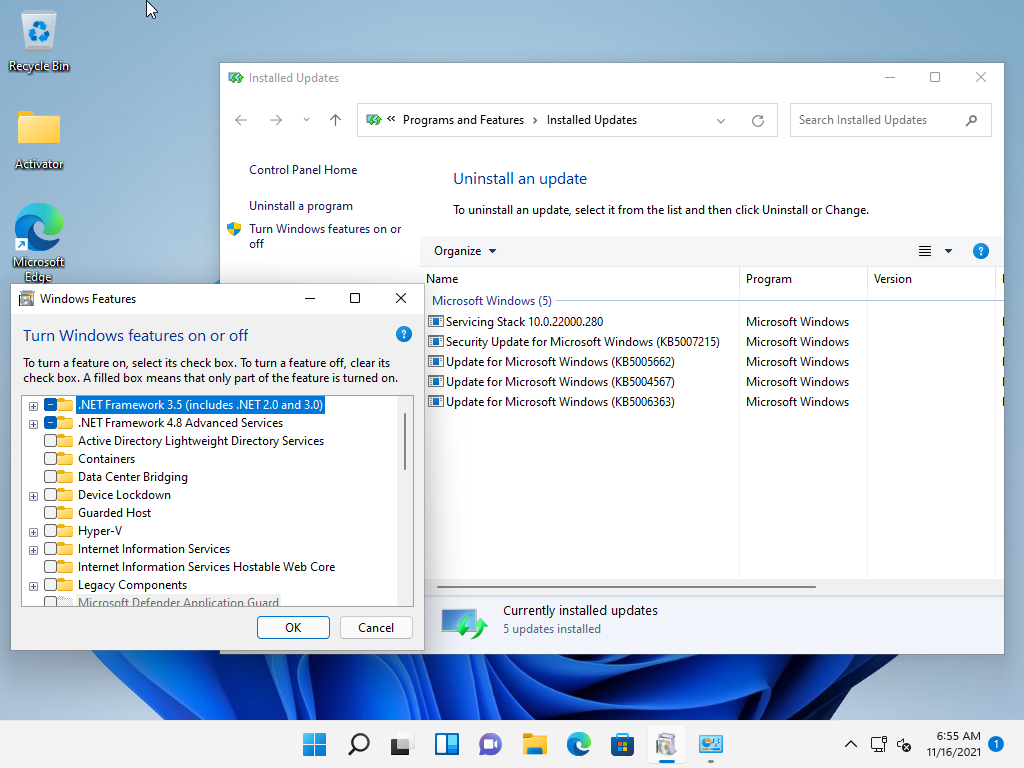Enable the Guarded Host checkbox
The height and width of the screenshot is (768, 1024).
[x=50, y=513]
